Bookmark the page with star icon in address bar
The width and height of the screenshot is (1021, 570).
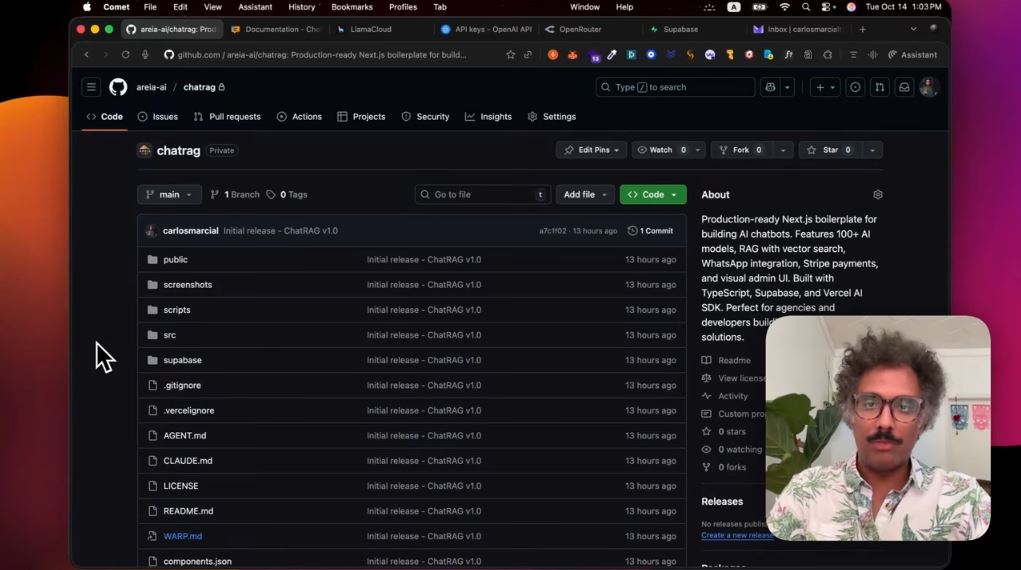[510, 55]
